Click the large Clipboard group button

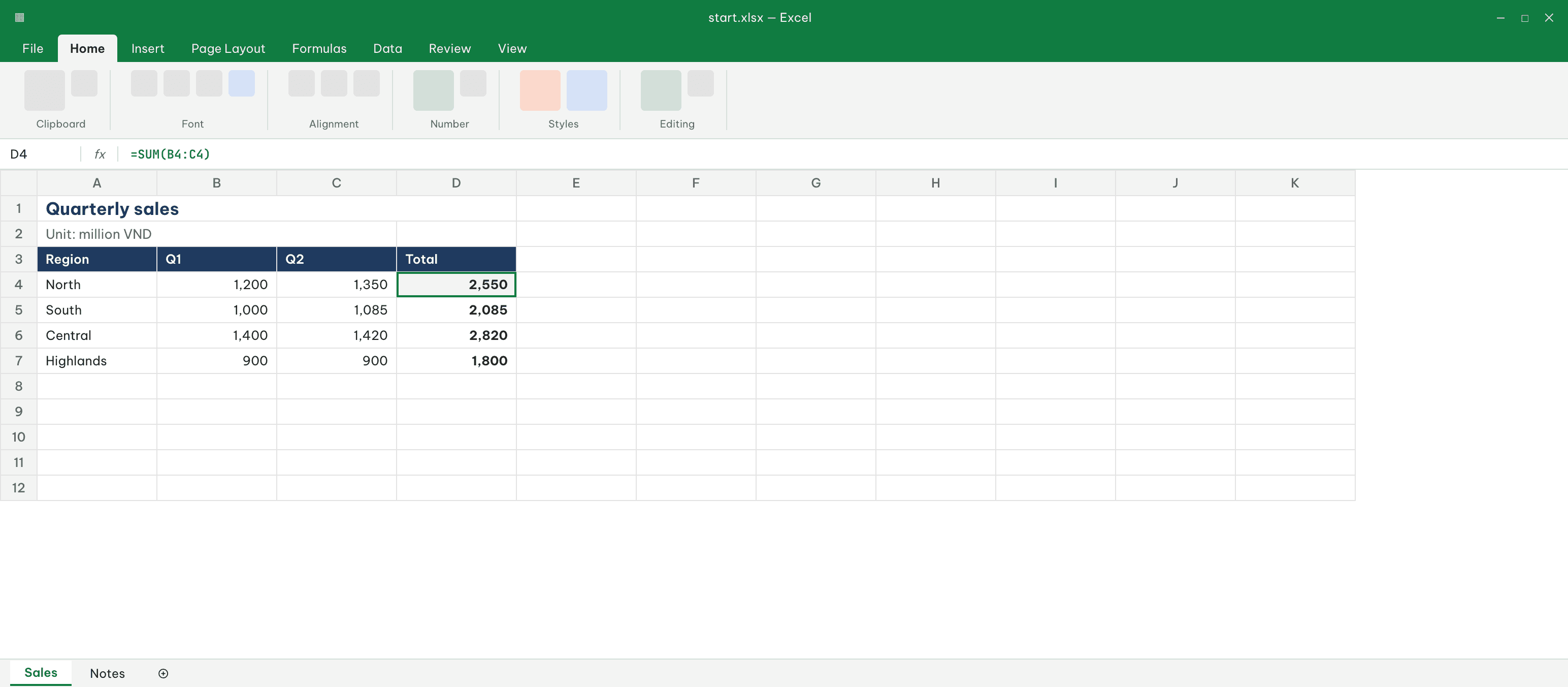pos(45,90)
